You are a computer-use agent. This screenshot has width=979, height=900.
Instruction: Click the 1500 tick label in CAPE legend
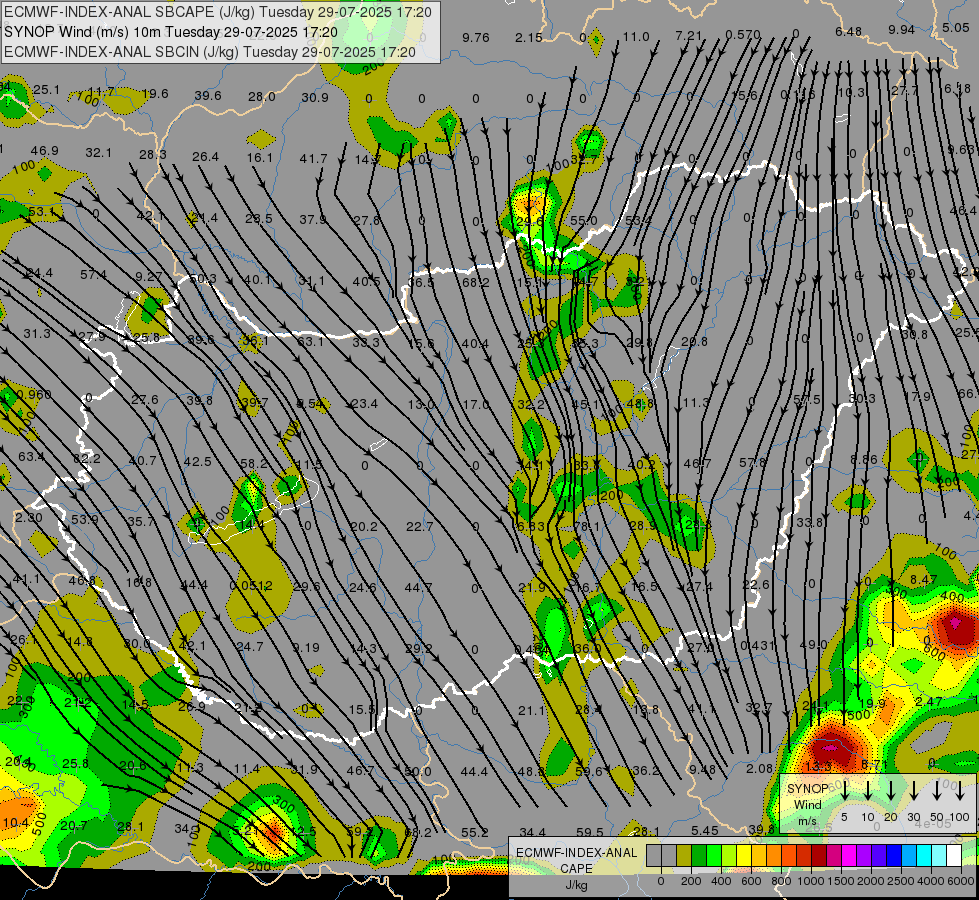tap(841, 881)
